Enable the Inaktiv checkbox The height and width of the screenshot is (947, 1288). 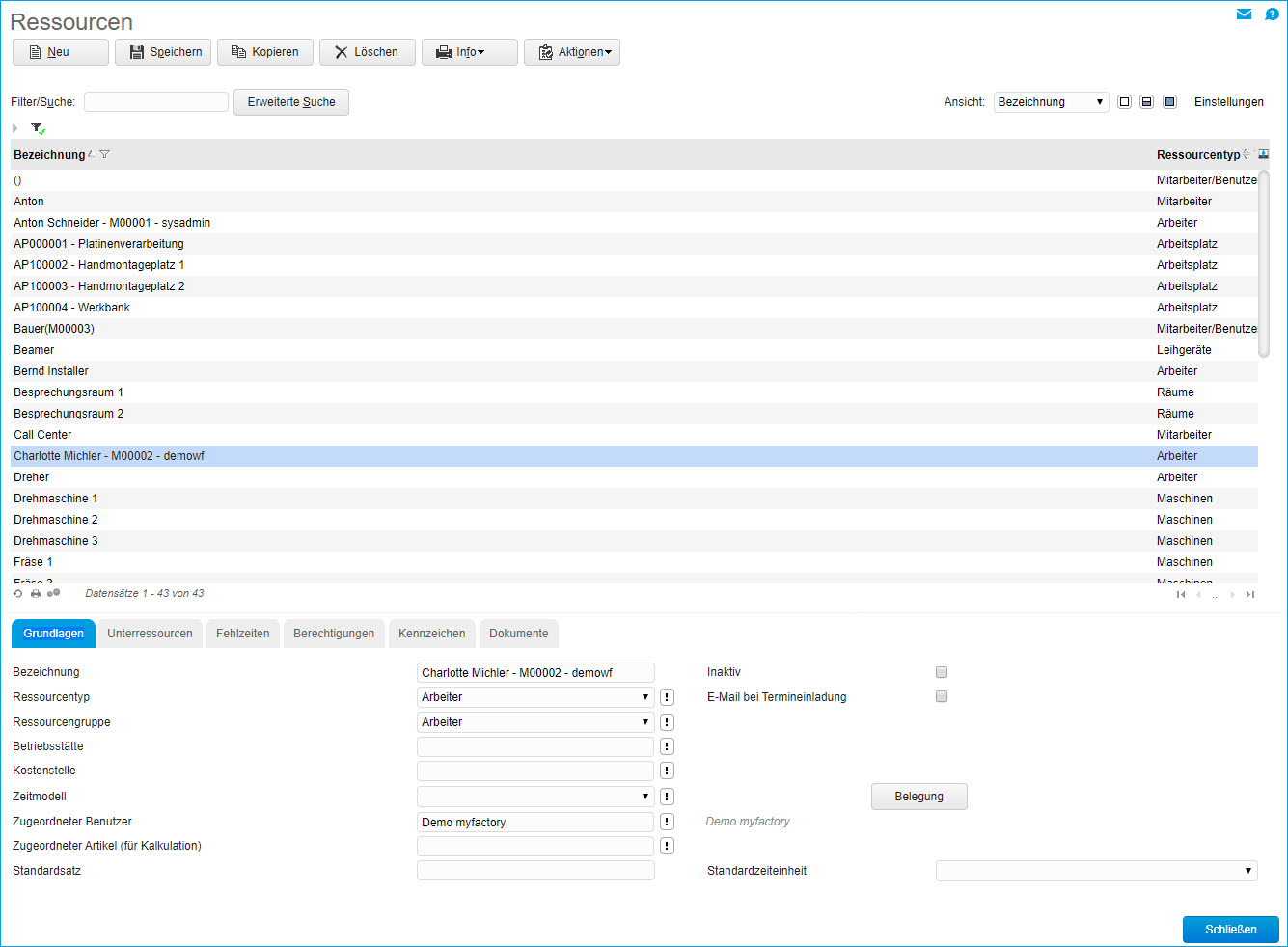click(942, 672)
